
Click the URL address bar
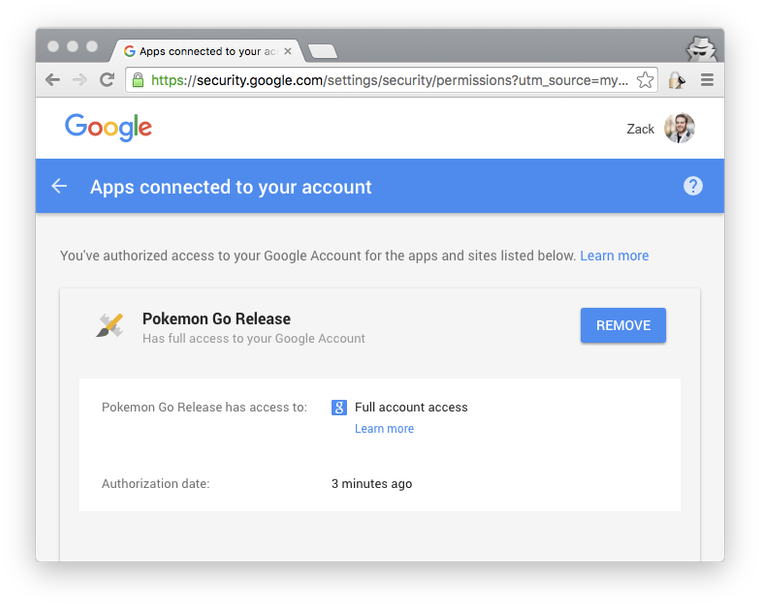click(x=390, y=80)
